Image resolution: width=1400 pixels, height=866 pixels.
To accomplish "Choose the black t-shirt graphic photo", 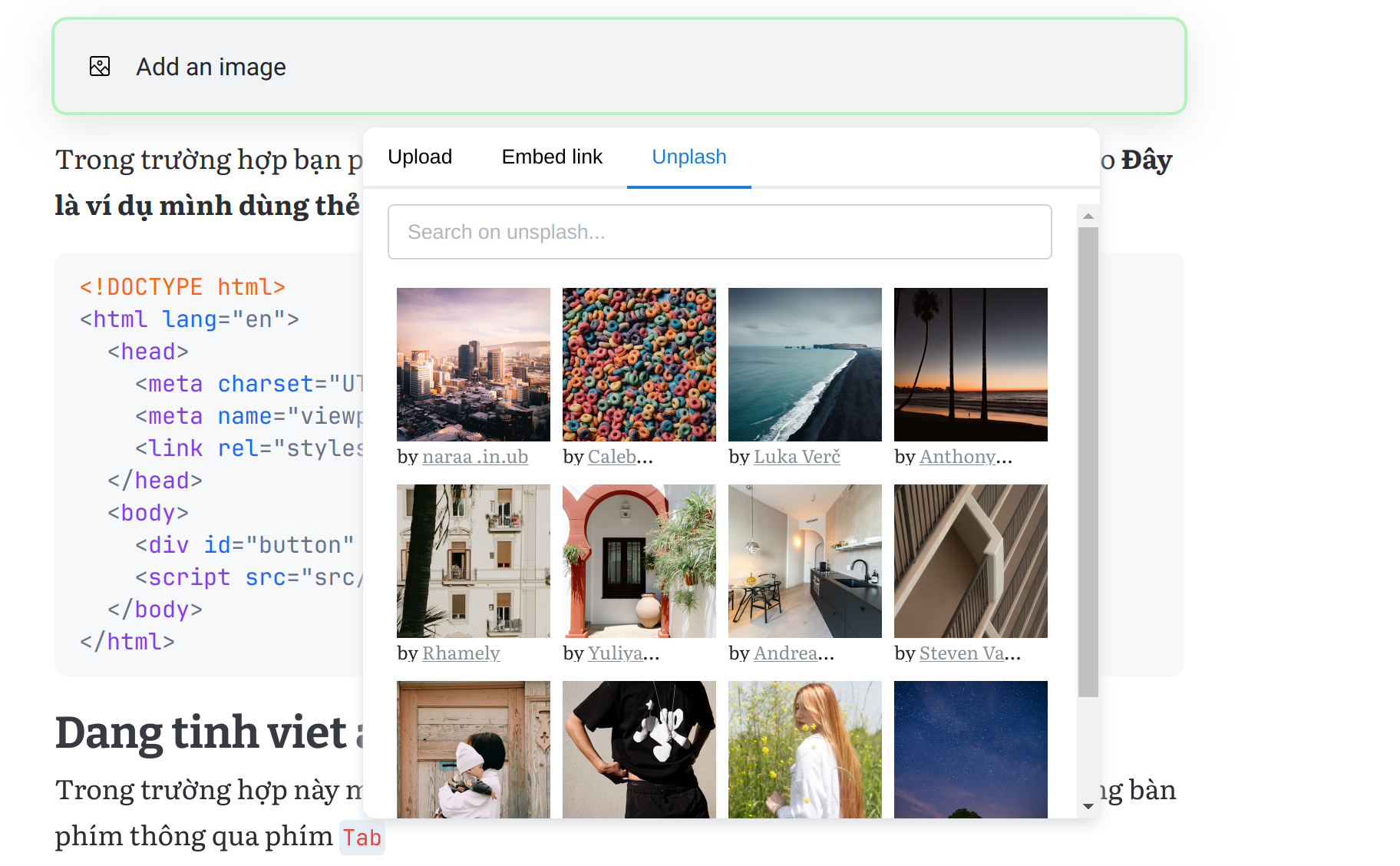I will (x=639, y=749).
